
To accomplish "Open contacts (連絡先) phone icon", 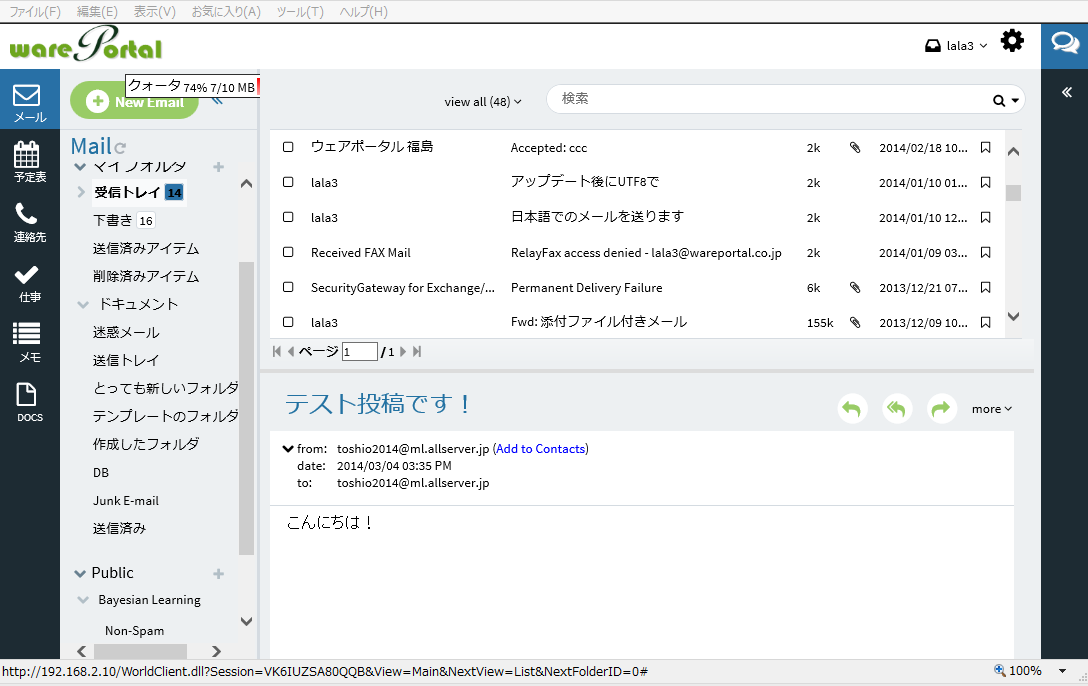I will click(x=27, y=222).
